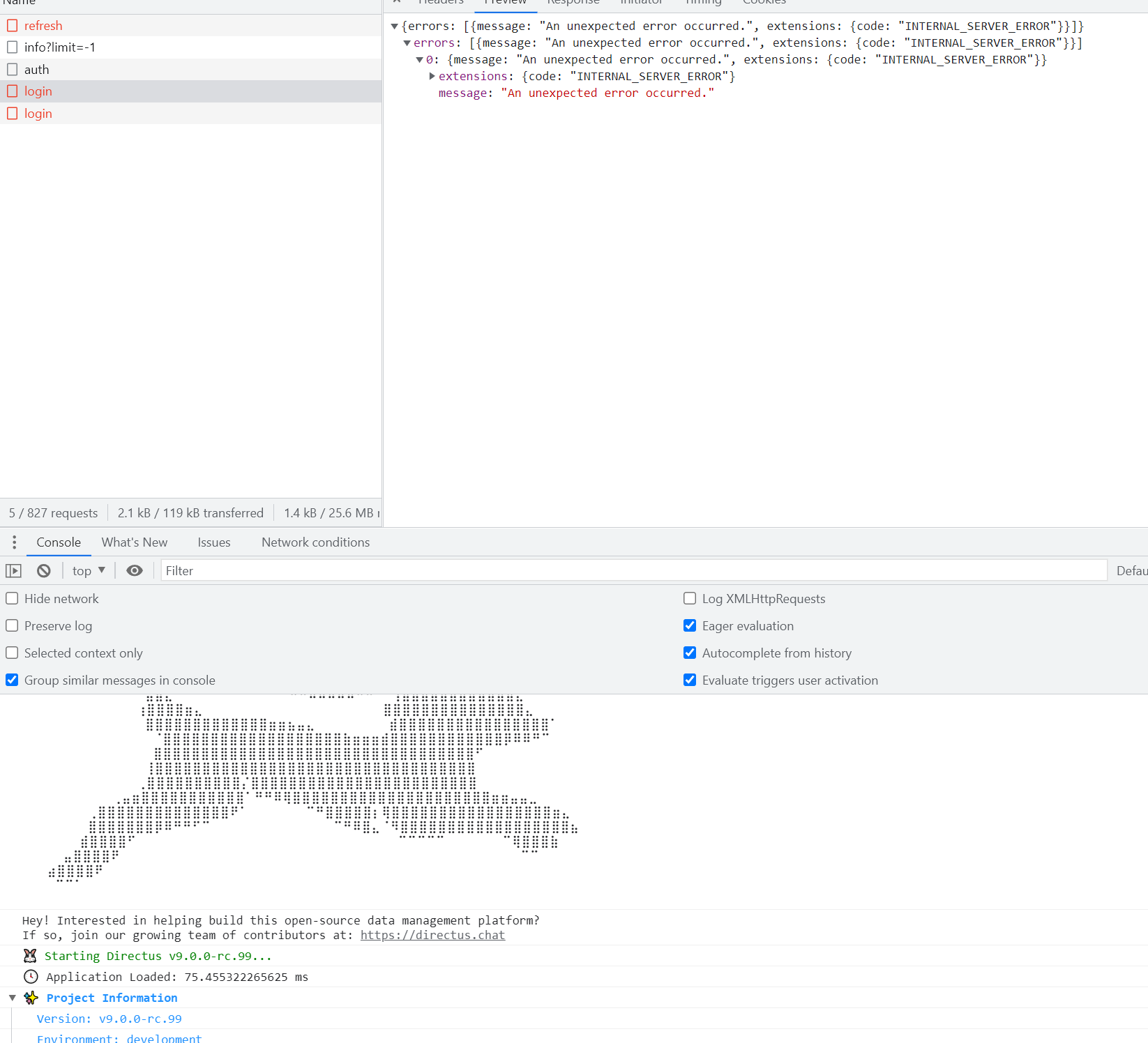The width and height of the screenshot is (1148, 1043).
Task: Switch to the Response tab
Action: tap(573, 3)
